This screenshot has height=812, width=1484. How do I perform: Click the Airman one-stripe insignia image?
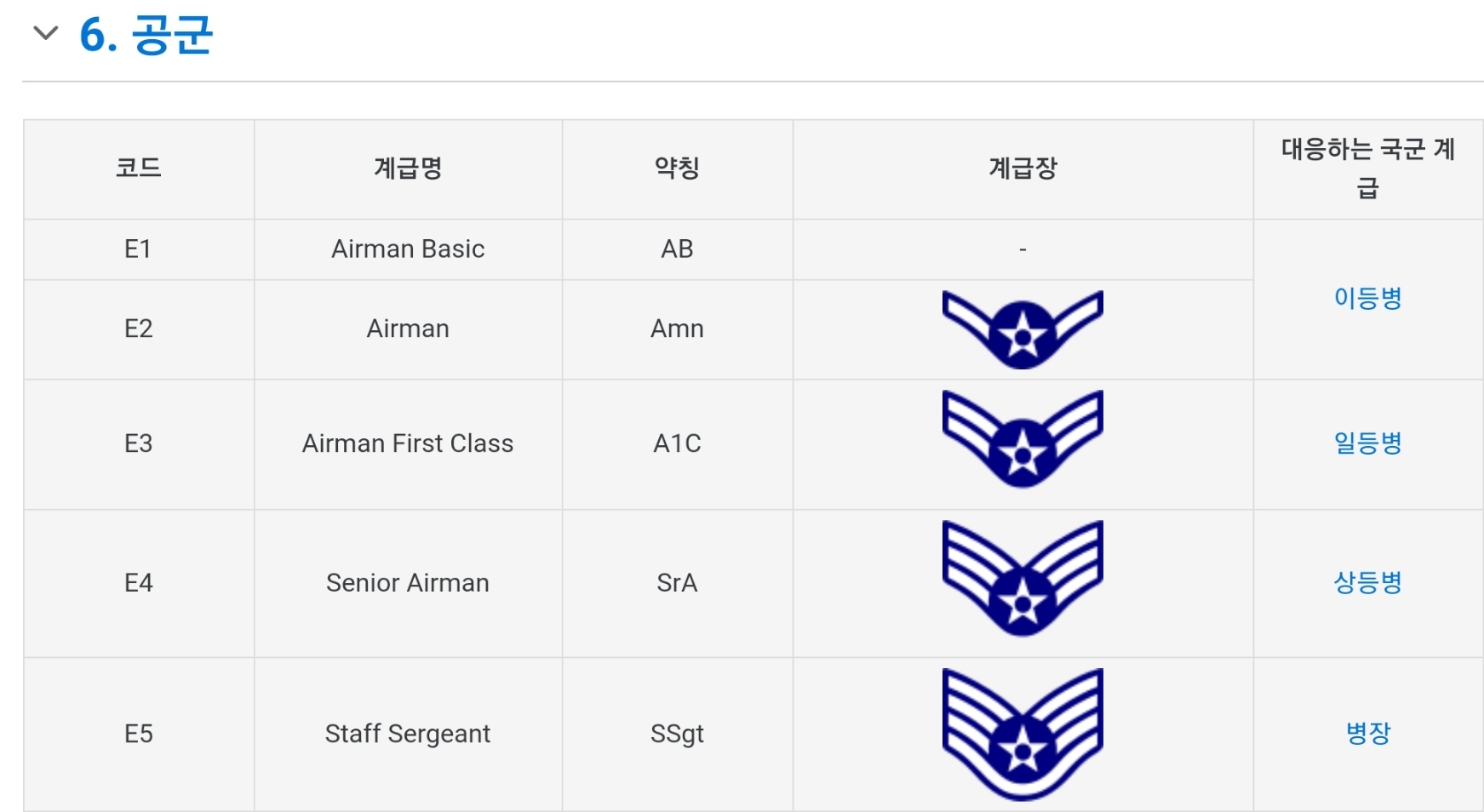click(x=1023, y=329)
